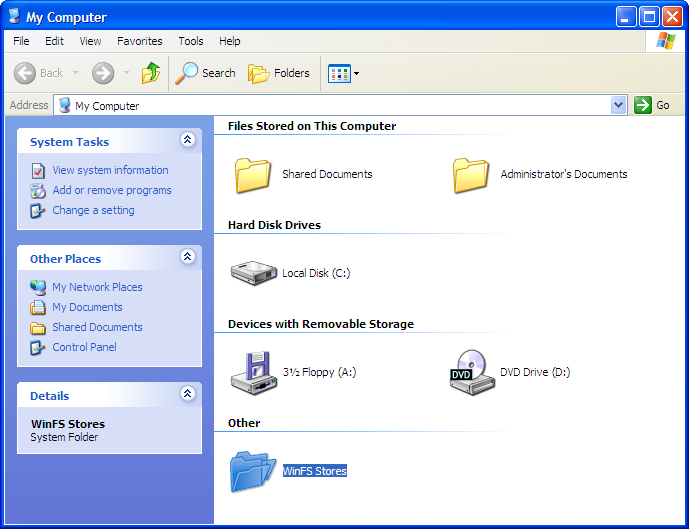Open Forward history dropdown arrow

127,73
